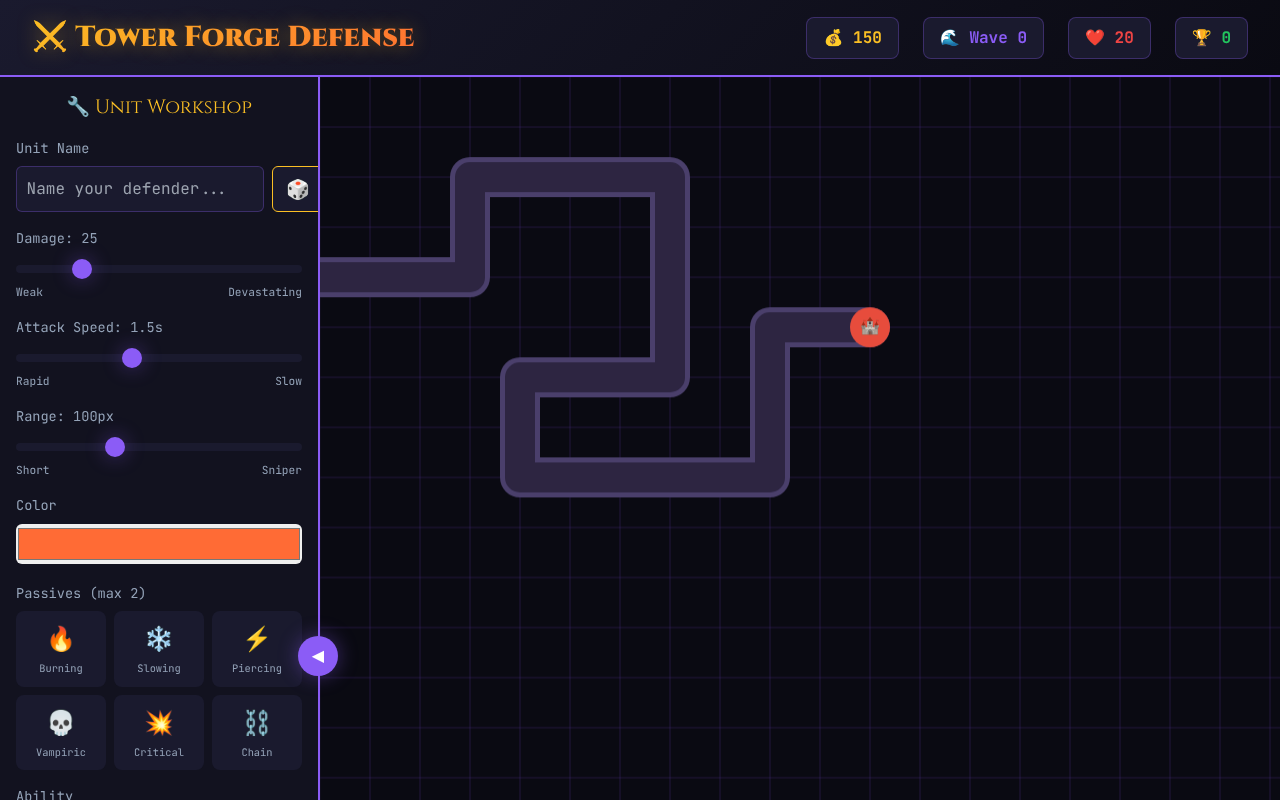This screenshot has width=1280, height=800.
Task: Enable the Vampiric passive
Action: [x=61, y=732]
